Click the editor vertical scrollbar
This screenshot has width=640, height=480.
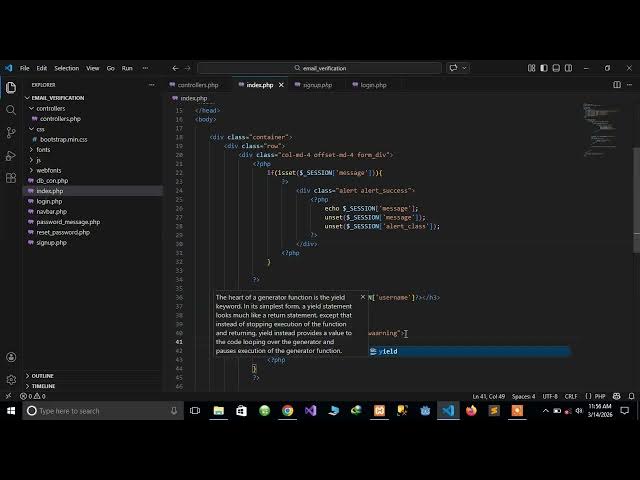636,200
